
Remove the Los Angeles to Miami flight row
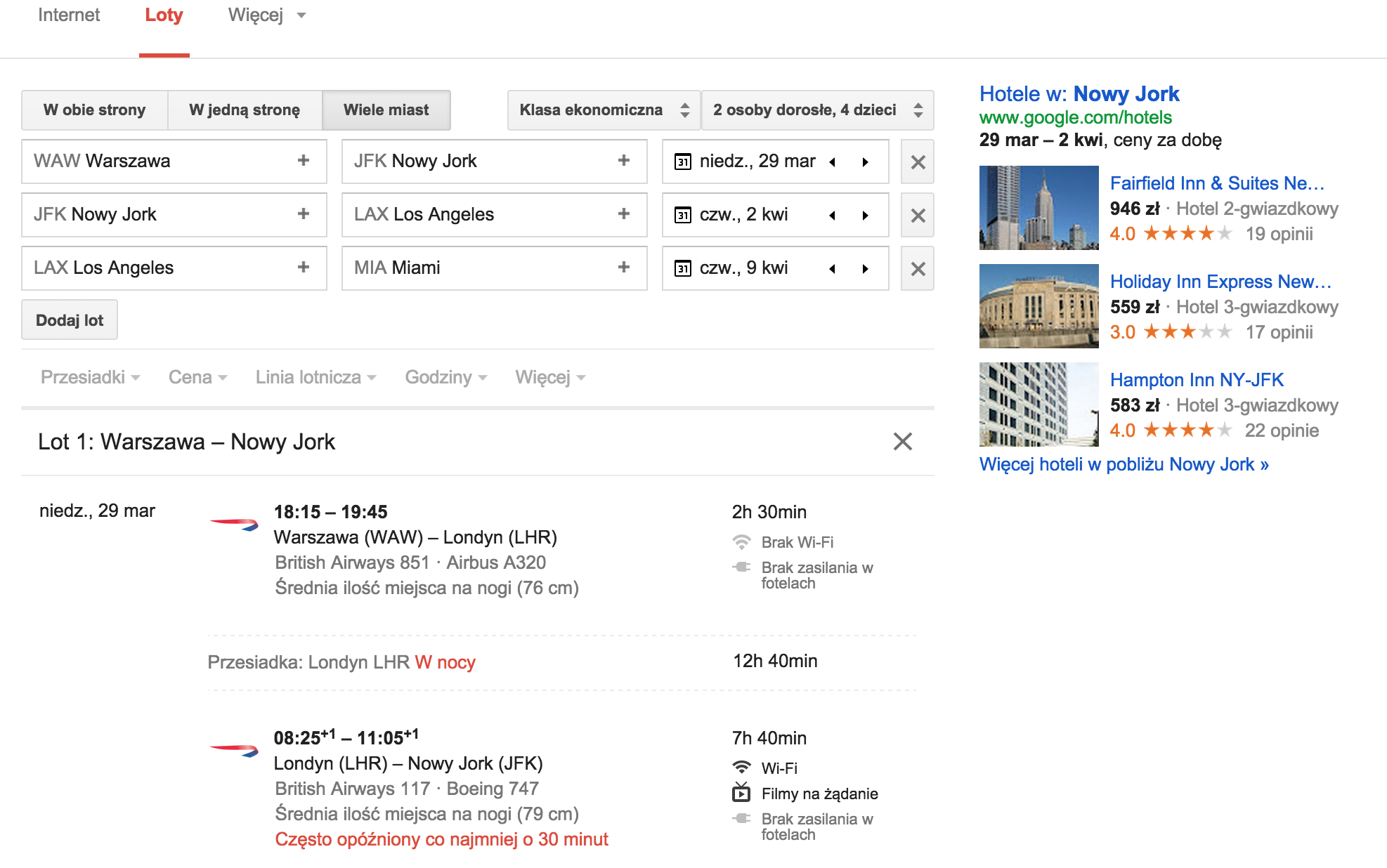click(x=918, y=268)
